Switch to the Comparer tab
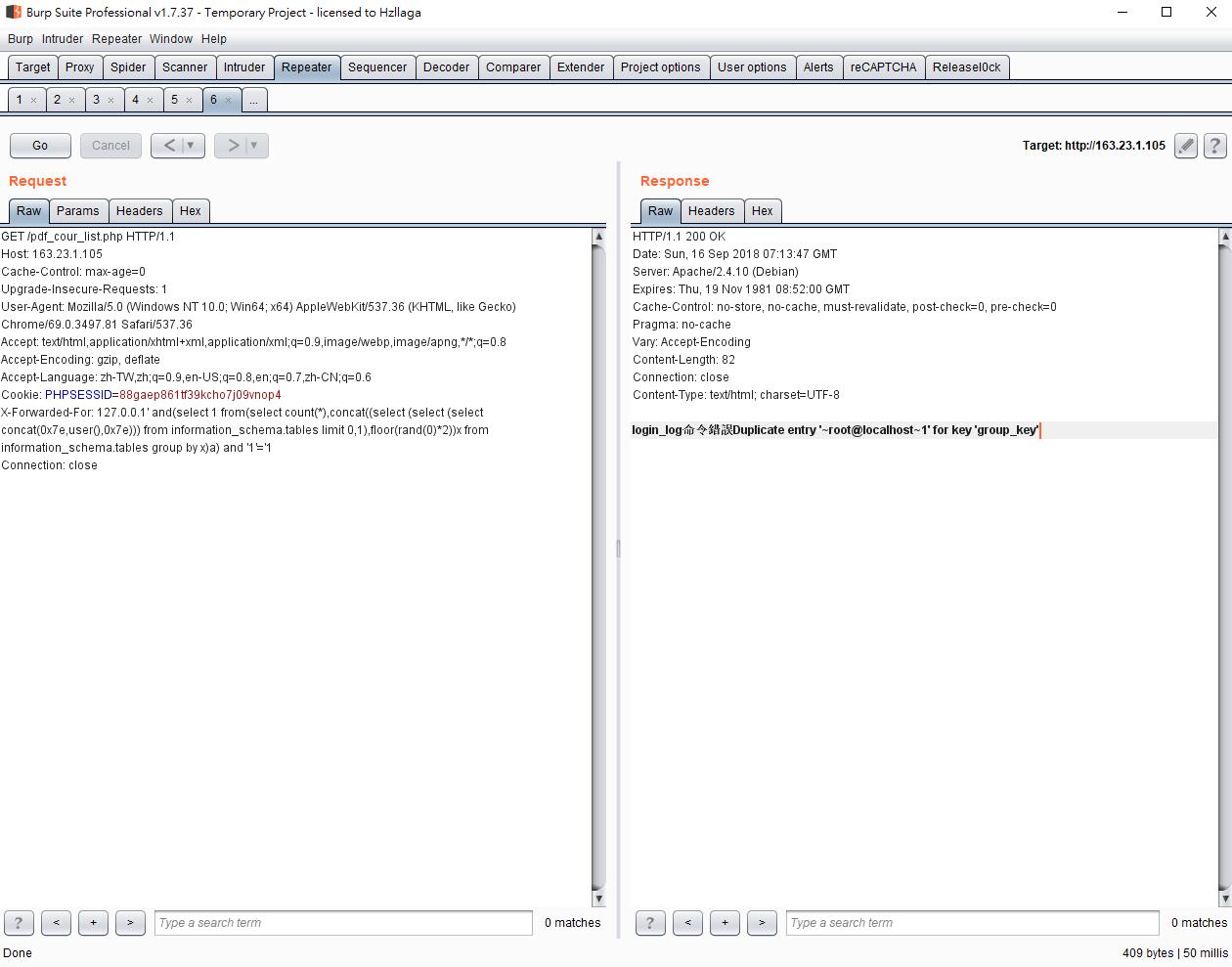Viewport: 1232px width, 967px height. coord(513,67)
